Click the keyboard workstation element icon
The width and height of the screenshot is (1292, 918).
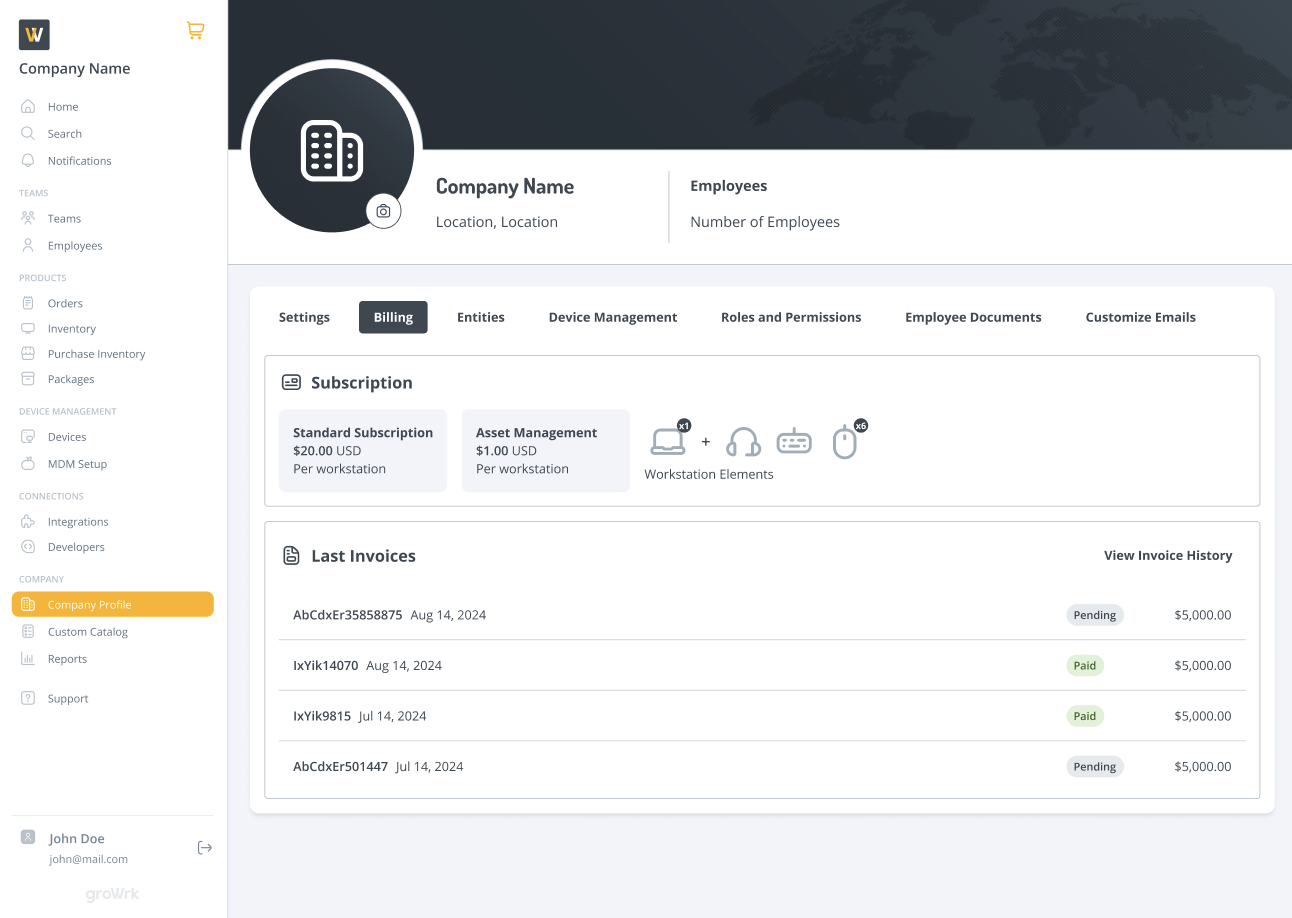click(x=794, y=441)
